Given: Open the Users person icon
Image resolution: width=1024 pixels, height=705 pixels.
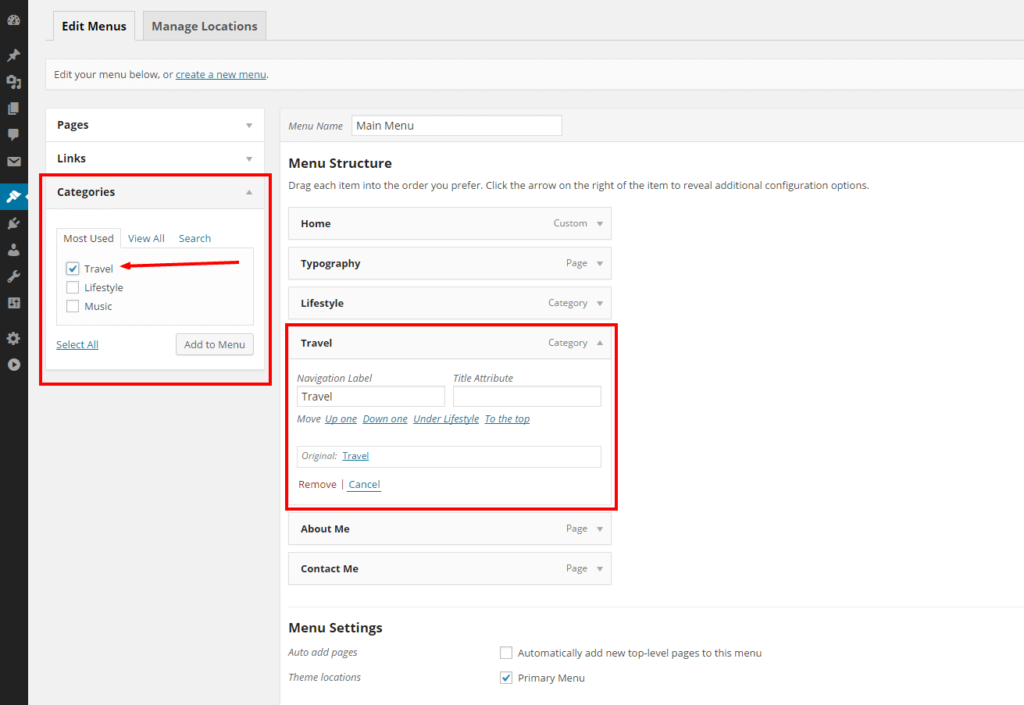Looking at the screenshot, I should coord(14,249).
